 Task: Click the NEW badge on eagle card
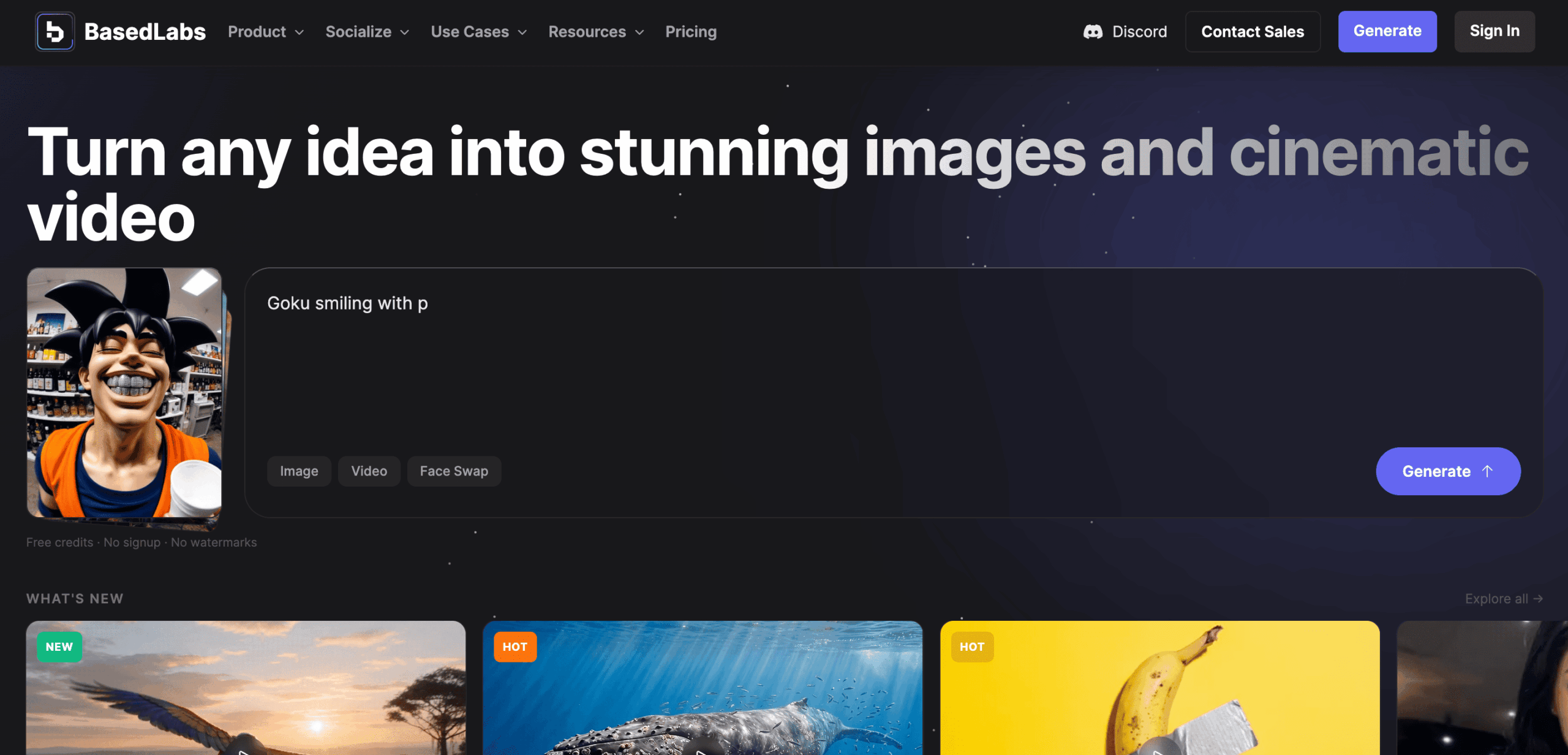click(x=59, y=647)
